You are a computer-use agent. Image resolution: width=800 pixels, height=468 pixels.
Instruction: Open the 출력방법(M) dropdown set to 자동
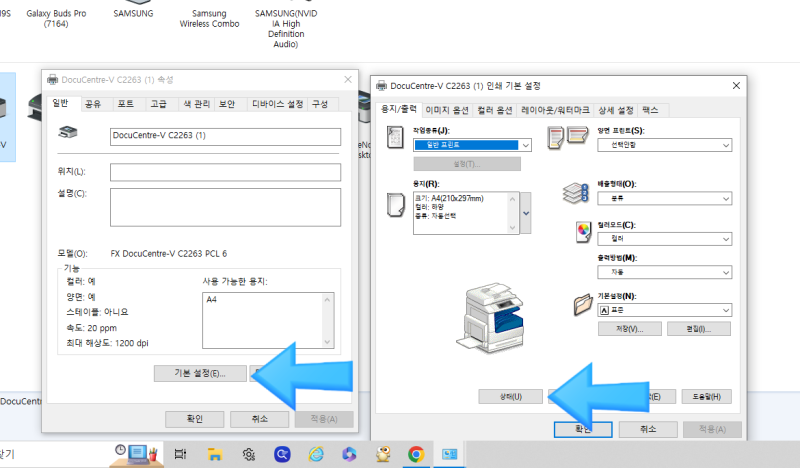[664, 272]
